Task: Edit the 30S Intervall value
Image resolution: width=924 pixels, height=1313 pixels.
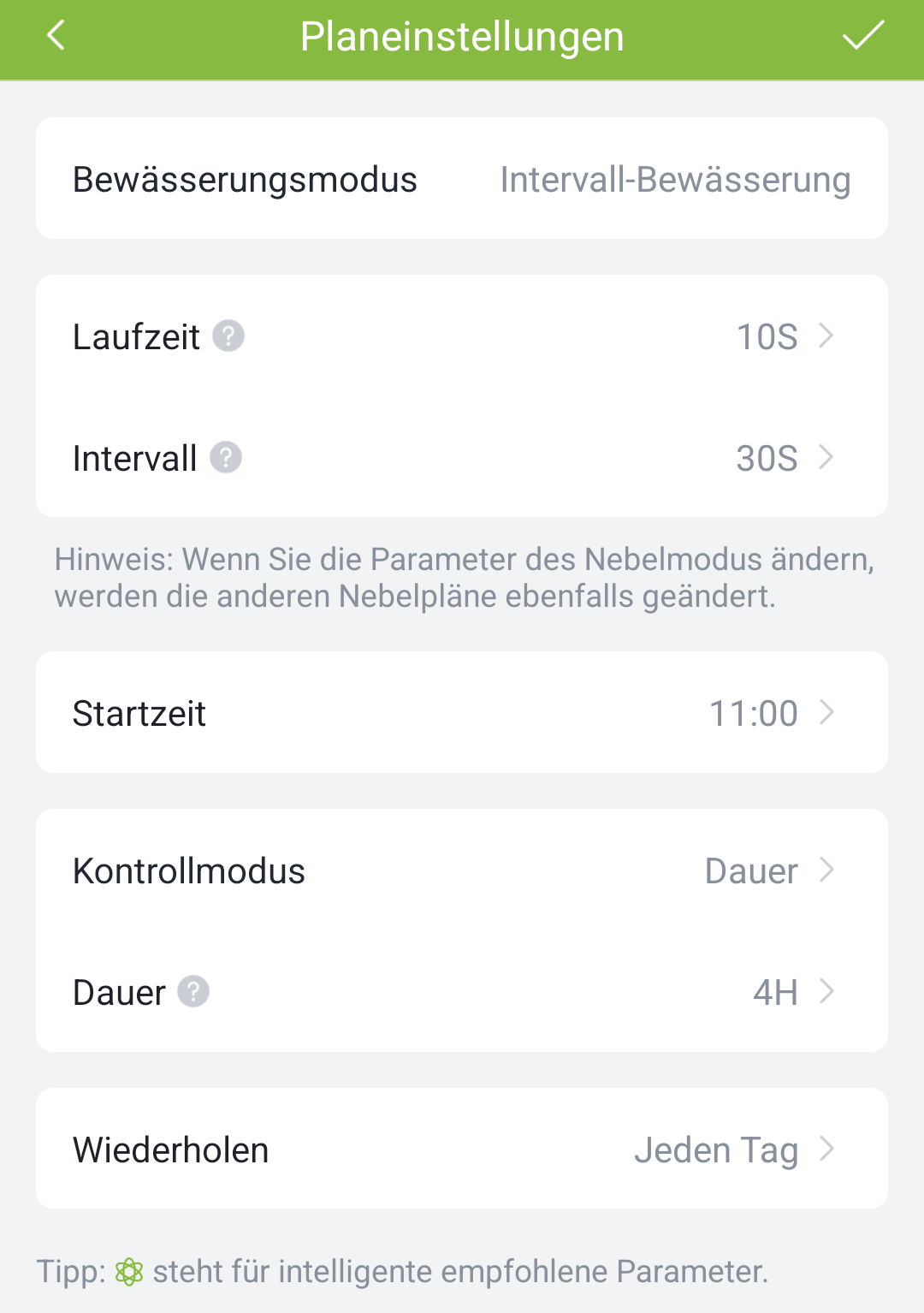Action: tap(767, 458)
